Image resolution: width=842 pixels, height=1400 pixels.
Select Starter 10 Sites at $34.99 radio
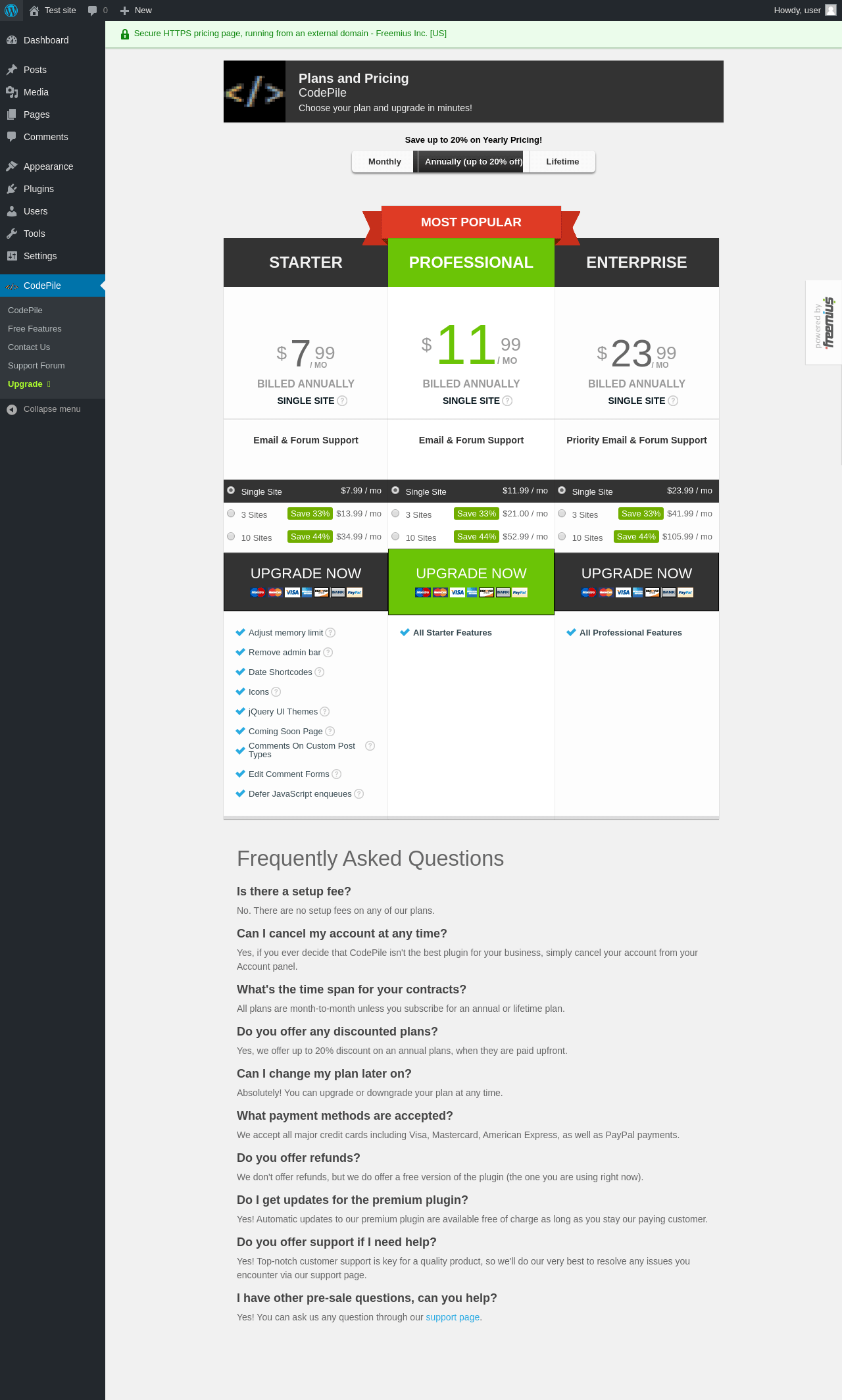[x=231, y=536]
